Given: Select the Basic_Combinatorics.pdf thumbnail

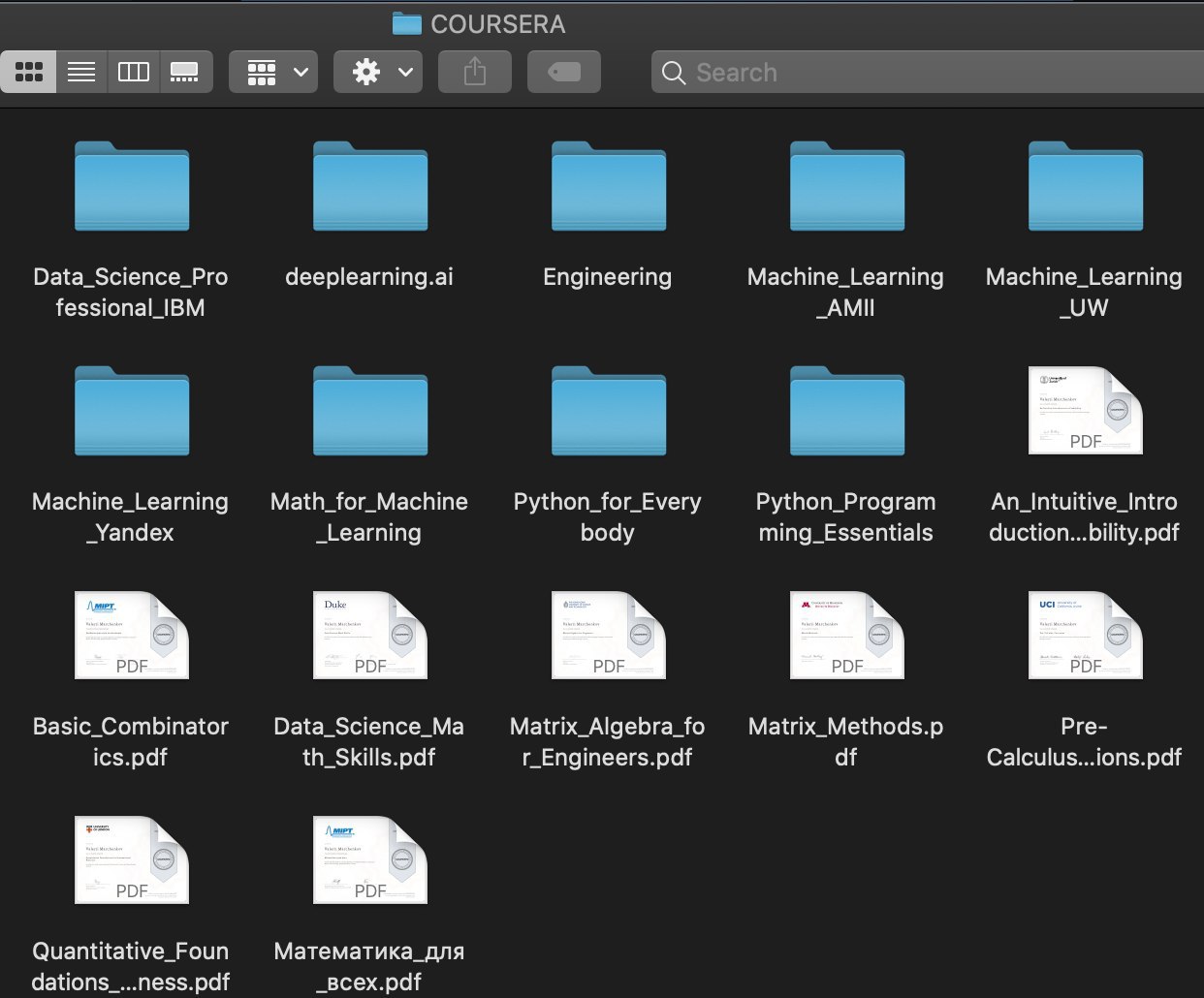Looking at the screenshot, I should 132,635.
